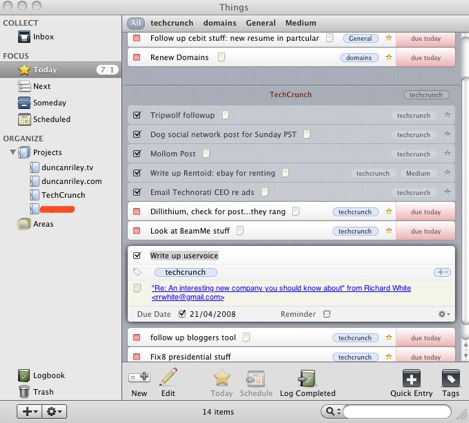Filter by techcrunch tag

point(172,23)
